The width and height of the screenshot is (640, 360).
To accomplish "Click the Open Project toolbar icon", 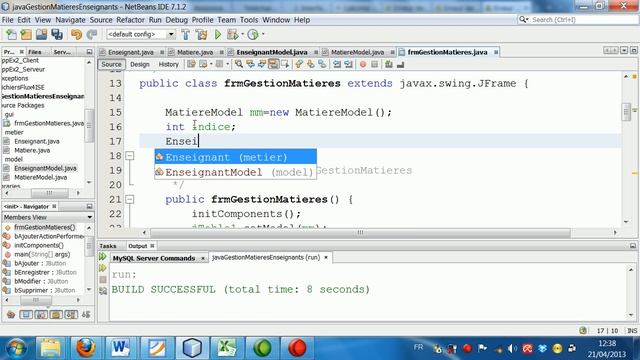I will coord(41,35).
